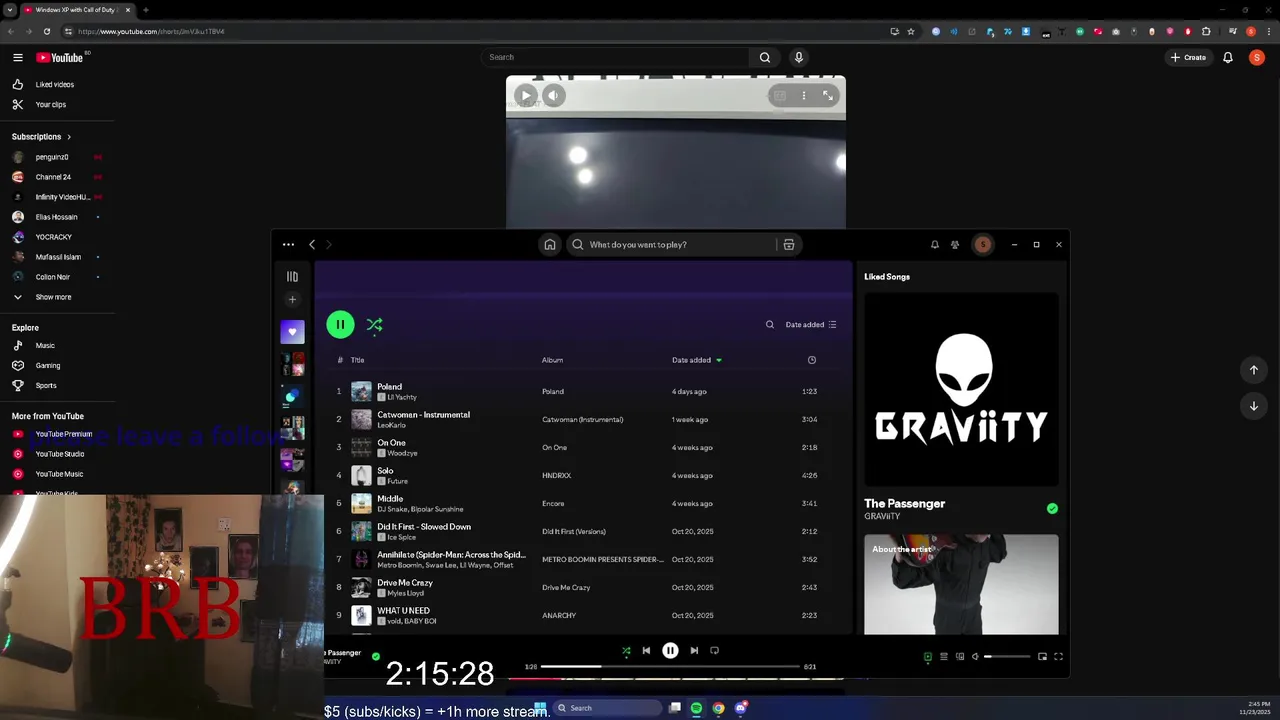Open Spotify miniplayer
This screenshot has width=1280, height=720.
[x=1042, y=656]
